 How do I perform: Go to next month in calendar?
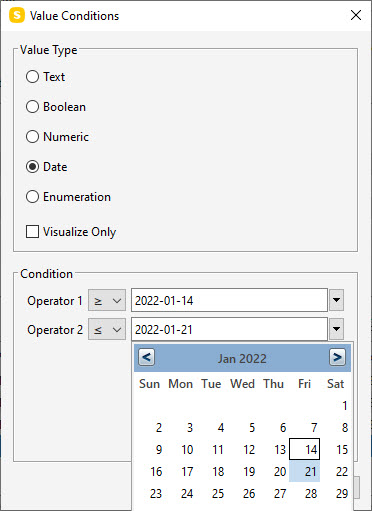337,357
